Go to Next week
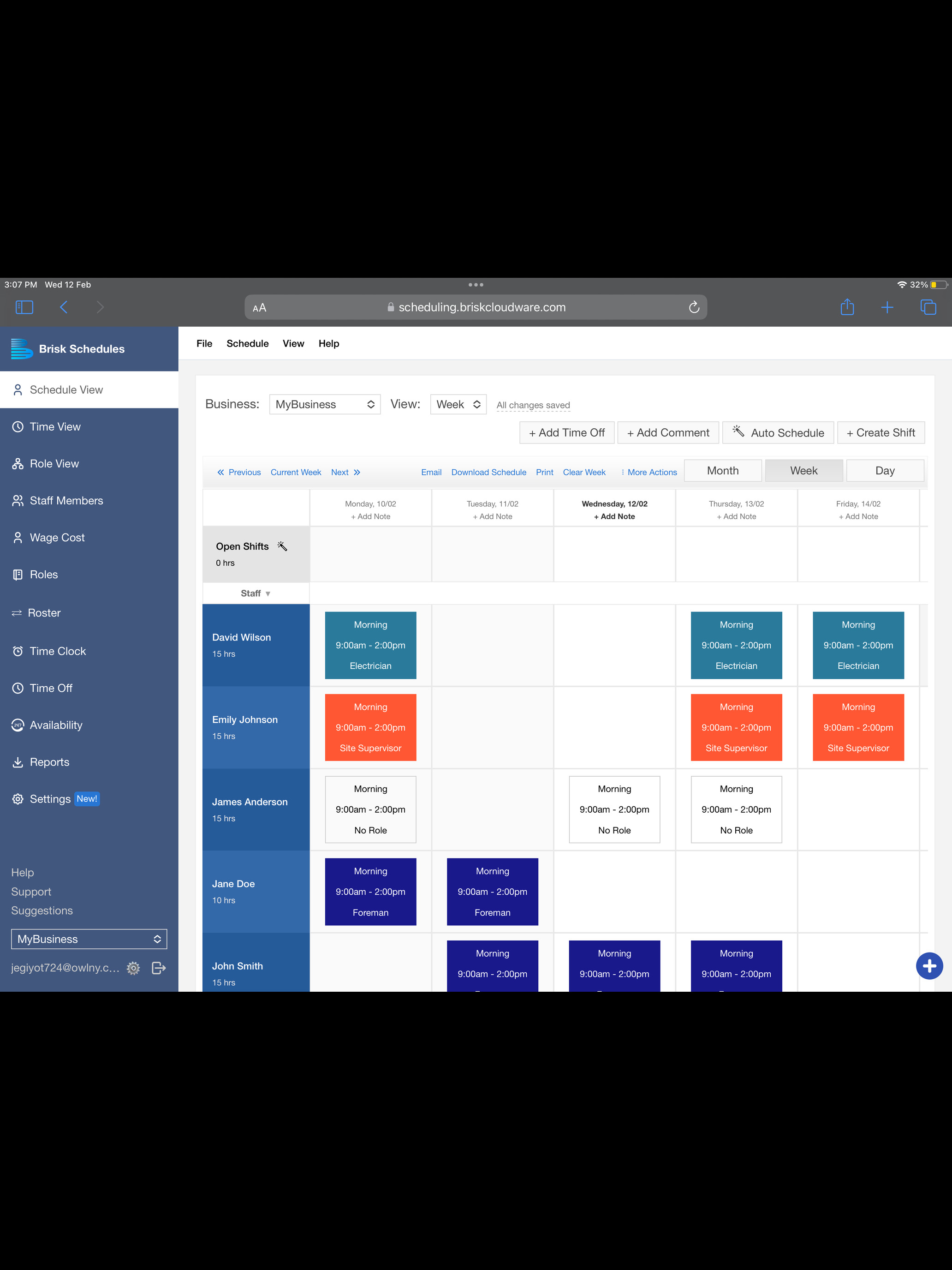The image size is (952, 1270). pyautogui.click(x=345, y=472)
